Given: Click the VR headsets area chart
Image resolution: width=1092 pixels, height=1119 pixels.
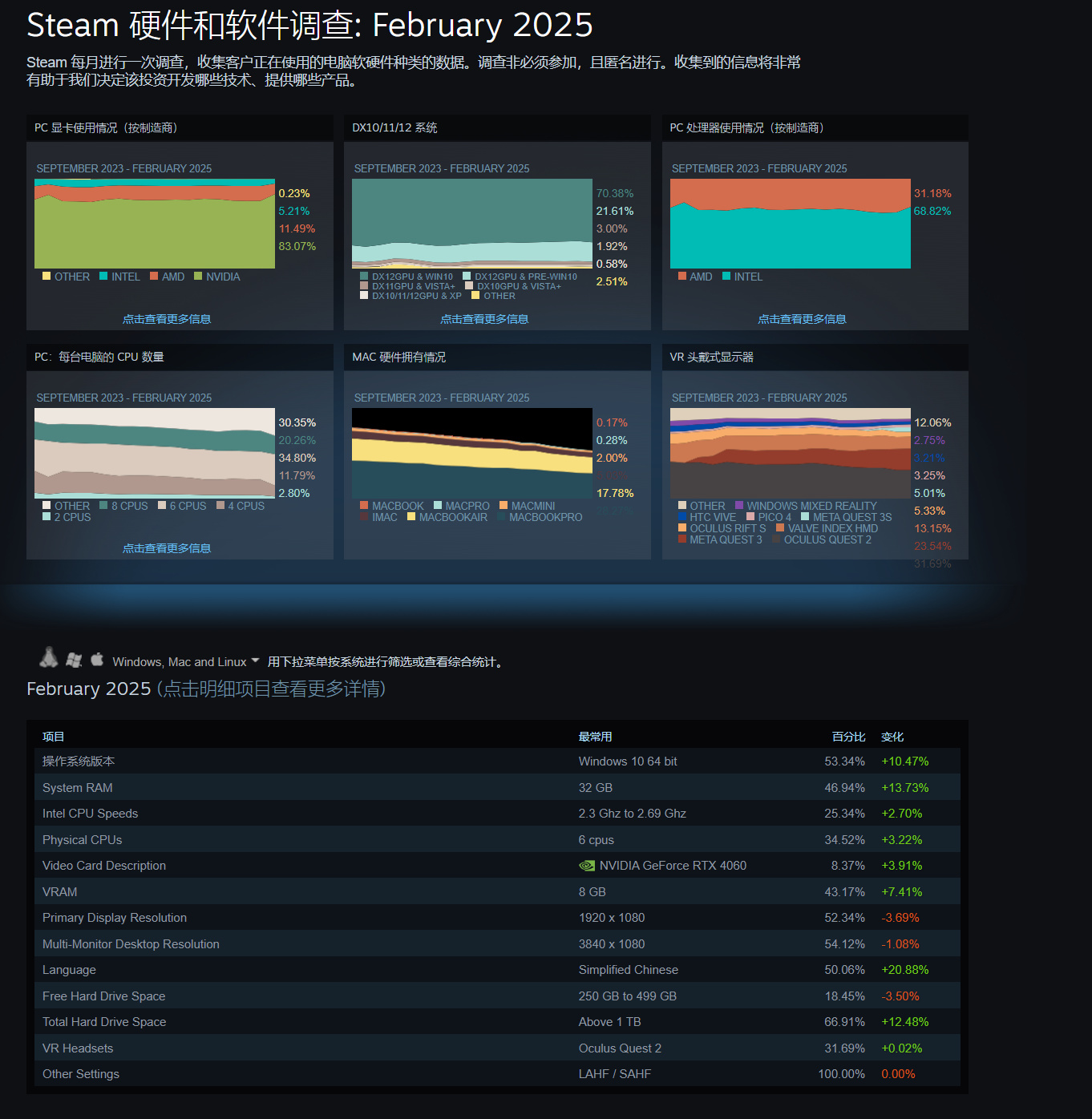Looking at the screenshot, I should (791, 453).
